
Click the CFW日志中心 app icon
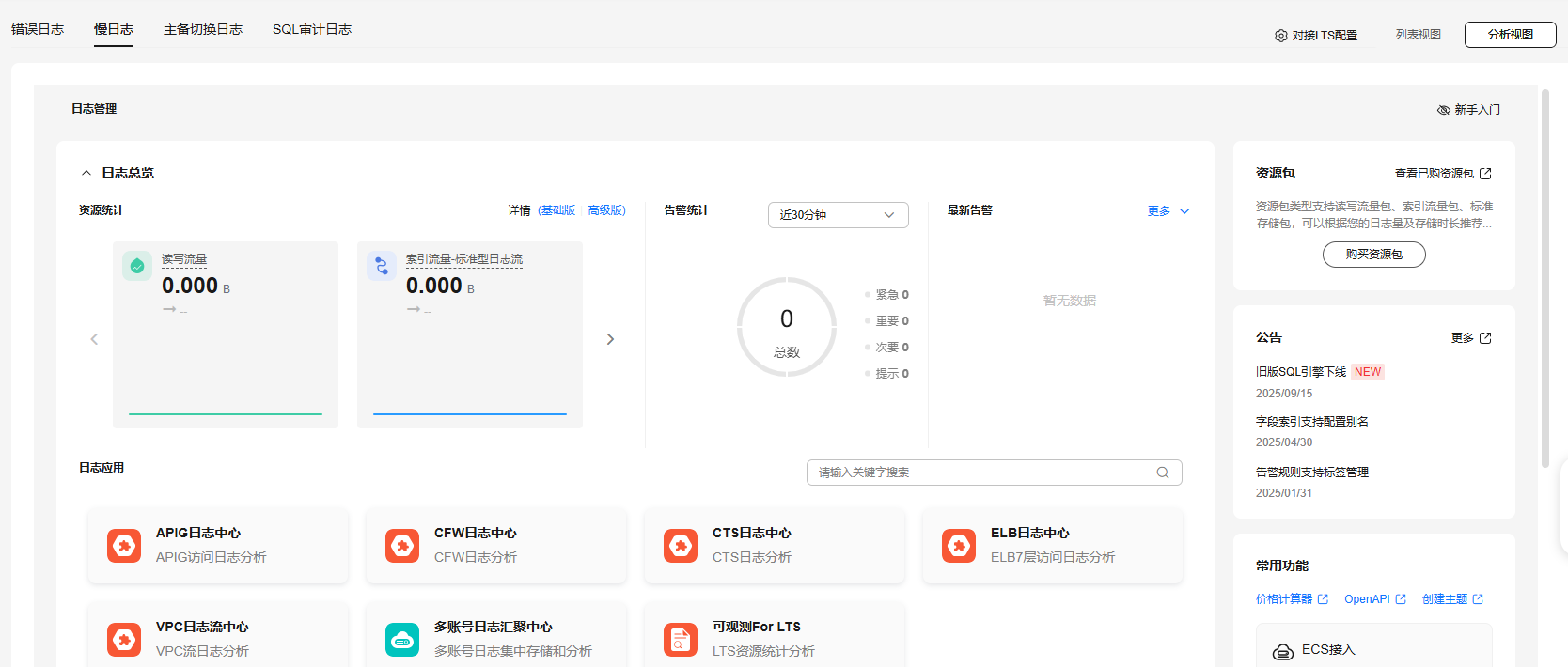(402, 546)
